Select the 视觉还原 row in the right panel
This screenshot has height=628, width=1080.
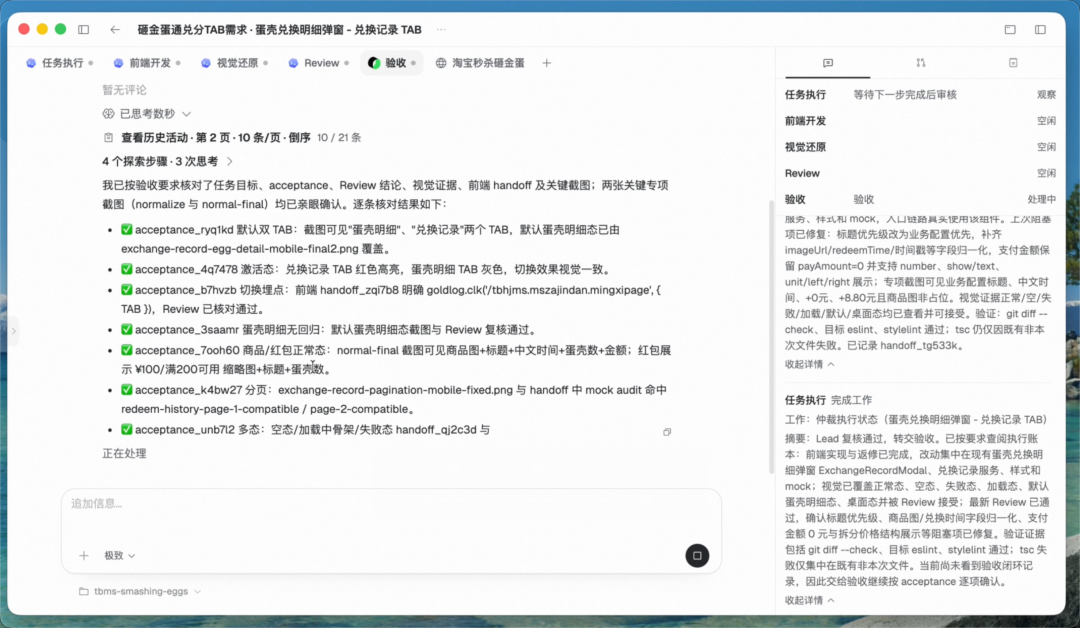tap(920, 147)
